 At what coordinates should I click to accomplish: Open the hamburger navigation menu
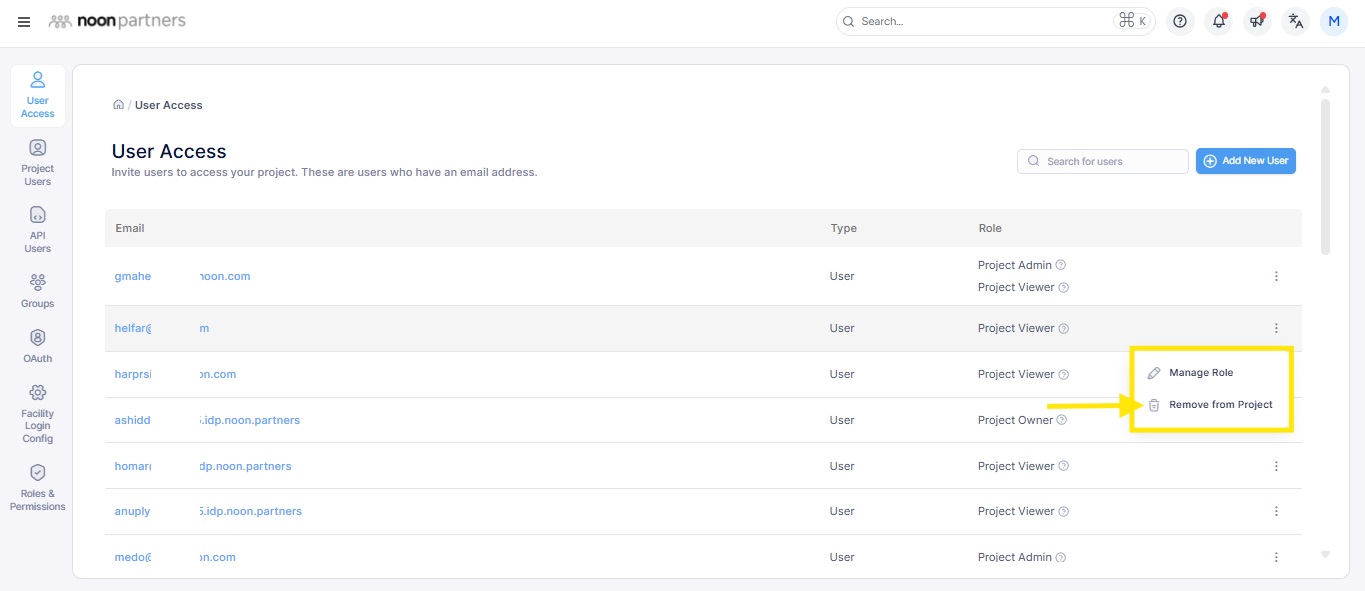(x=24, y=22)
